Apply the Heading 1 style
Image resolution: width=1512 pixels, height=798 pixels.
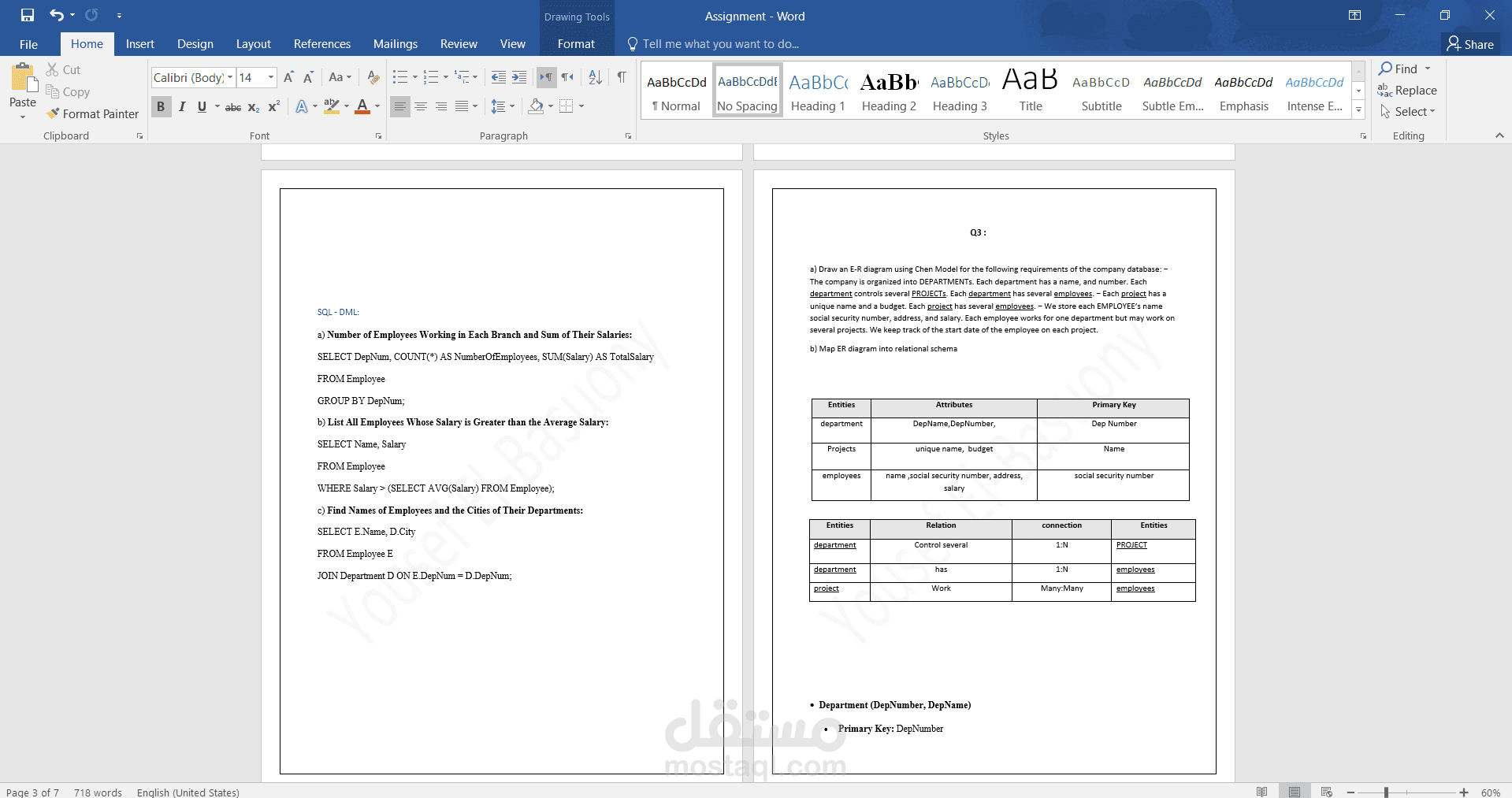pyautogui.click(x=818, y=91)
